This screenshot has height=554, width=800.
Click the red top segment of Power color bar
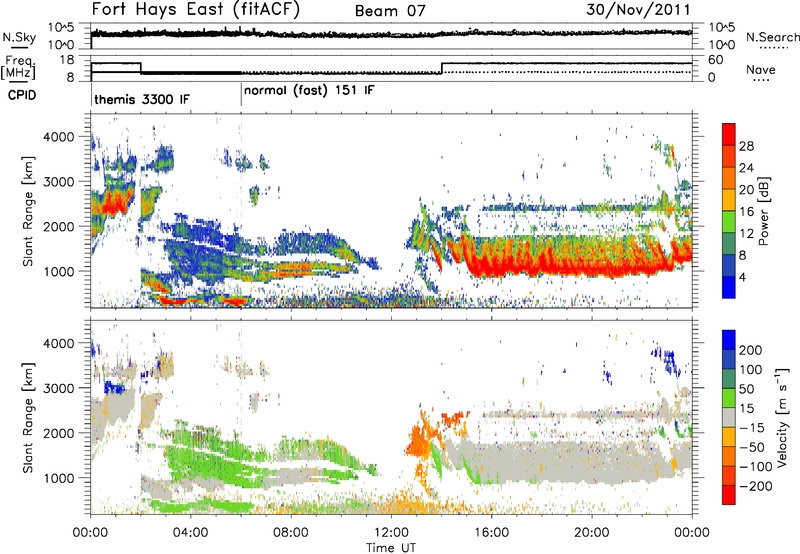[x=729, y=135]
